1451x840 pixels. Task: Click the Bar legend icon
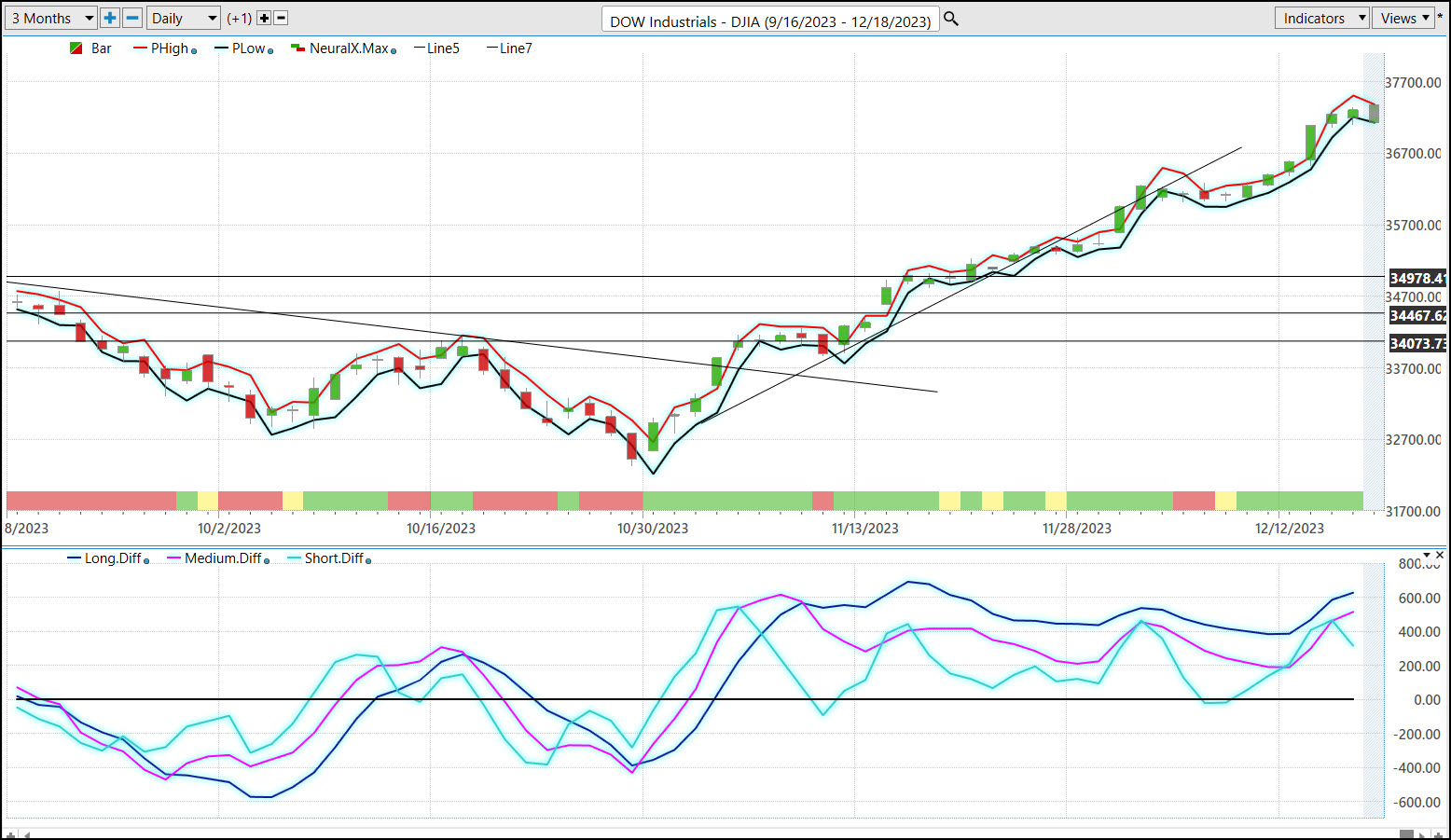point(76,48)
